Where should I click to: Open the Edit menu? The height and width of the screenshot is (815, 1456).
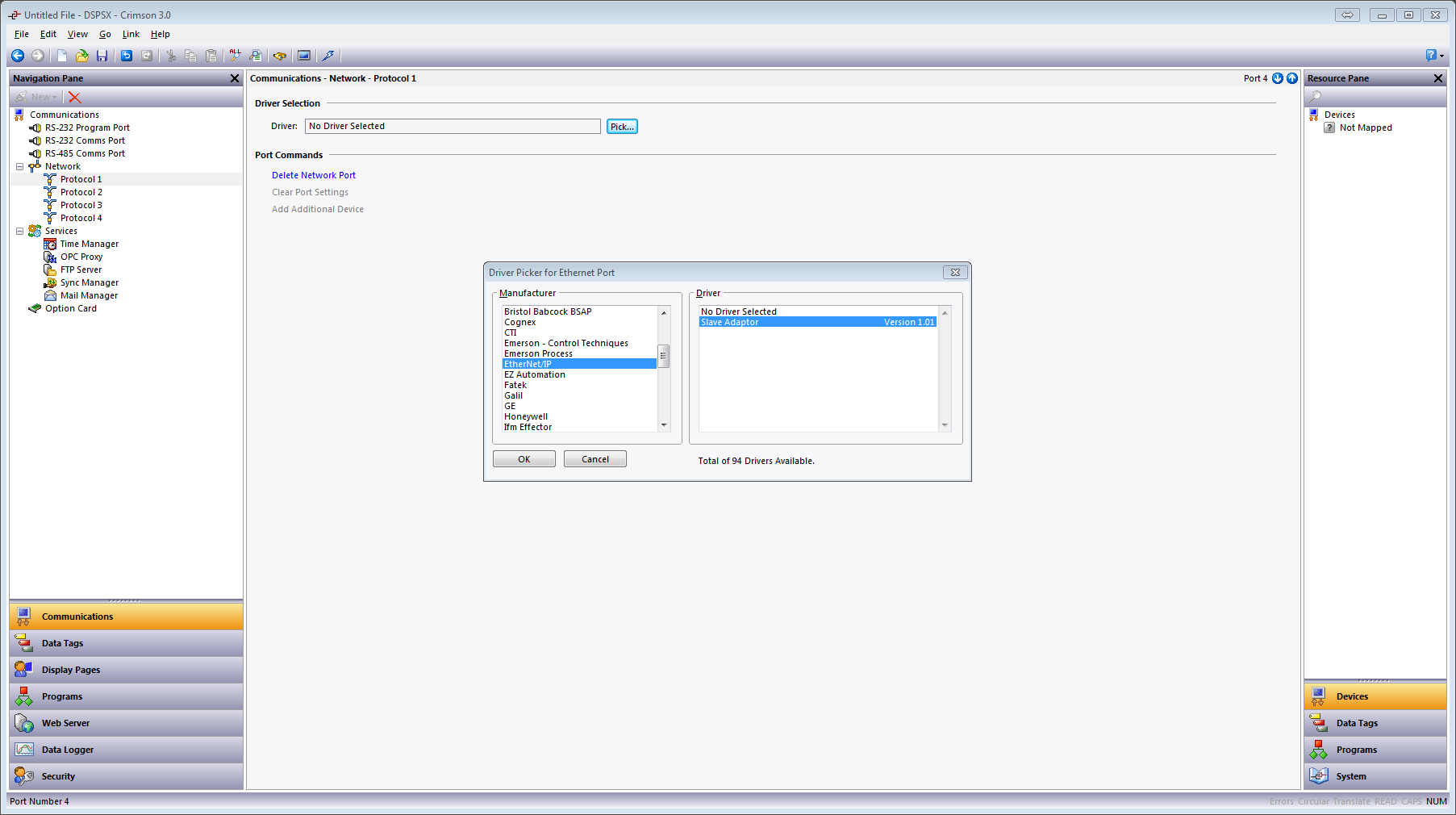click(48, 34)
